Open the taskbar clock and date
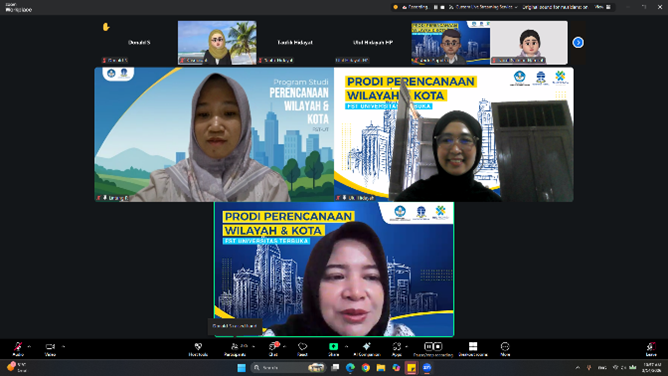This screenshot has height=376, width=668. pyautogui.click(x=652, y=367)
